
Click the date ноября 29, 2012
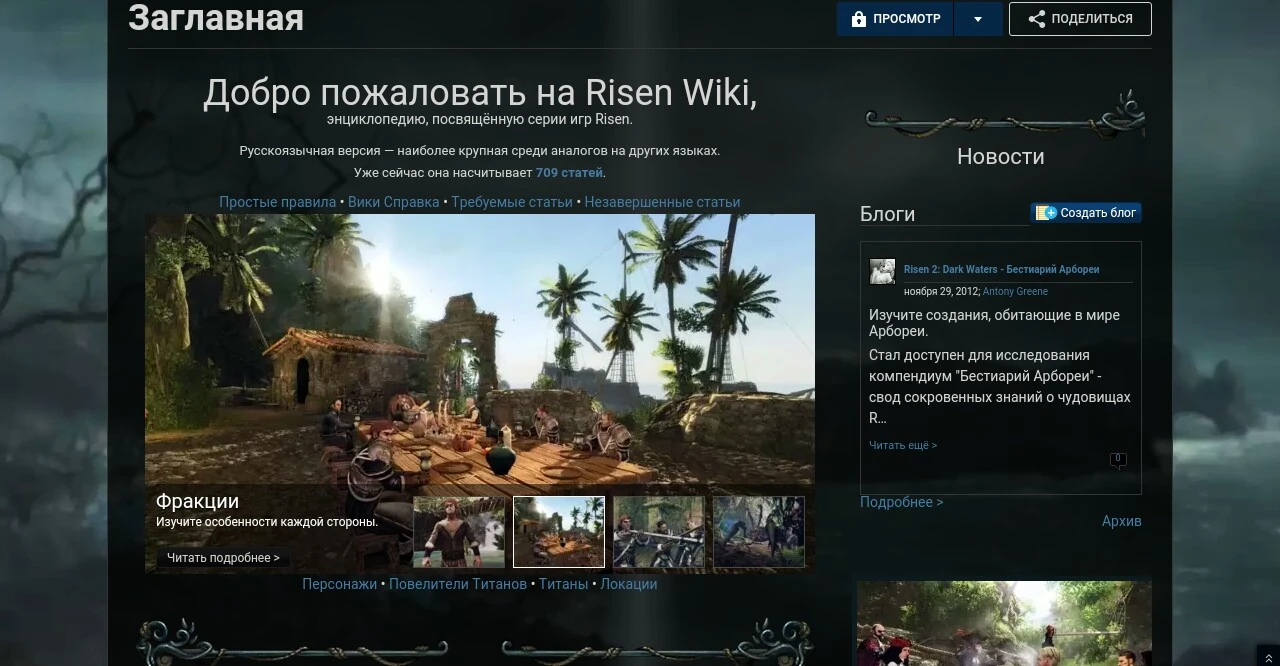[941, 292]
